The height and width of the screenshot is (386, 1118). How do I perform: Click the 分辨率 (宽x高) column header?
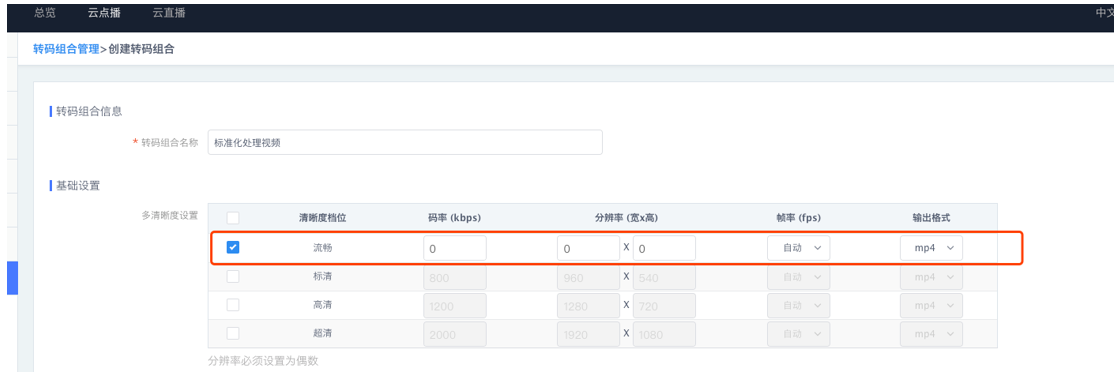click(626, 218)
